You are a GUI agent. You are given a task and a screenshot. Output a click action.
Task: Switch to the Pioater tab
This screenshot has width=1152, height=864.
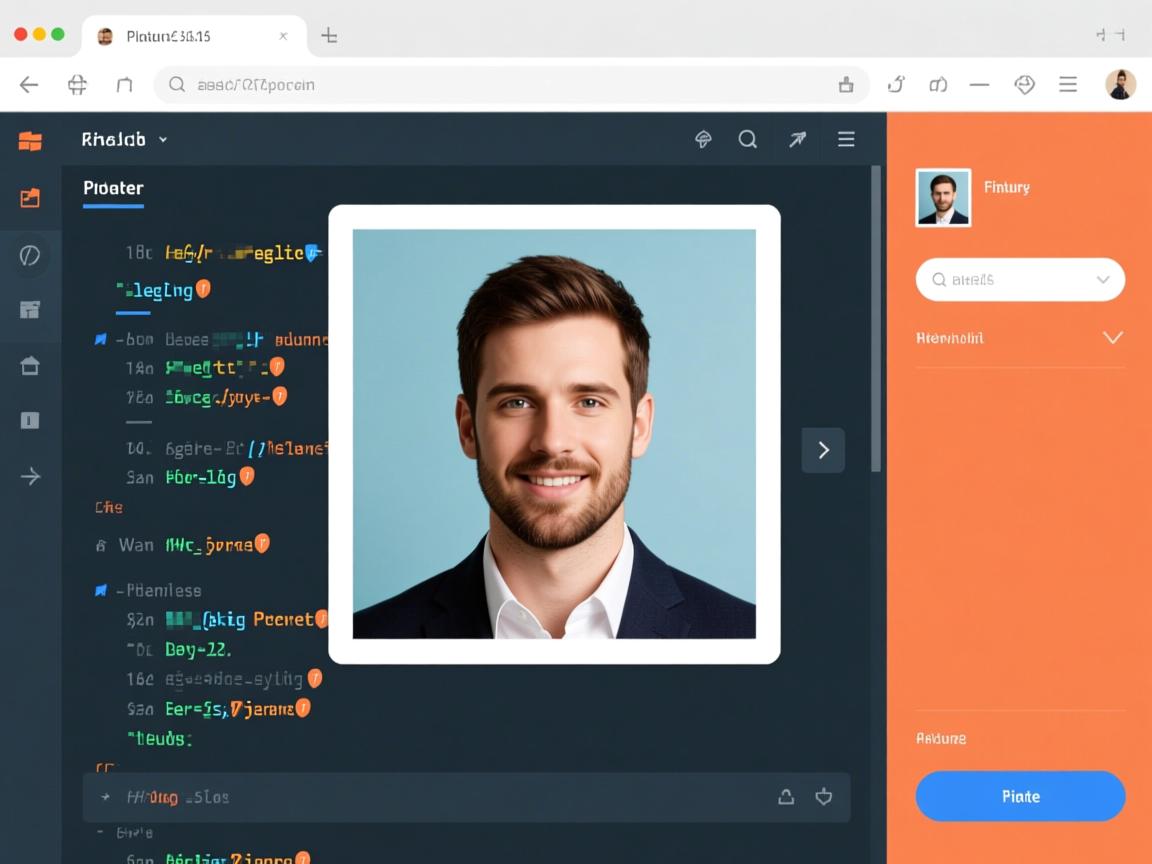(113, 188)
